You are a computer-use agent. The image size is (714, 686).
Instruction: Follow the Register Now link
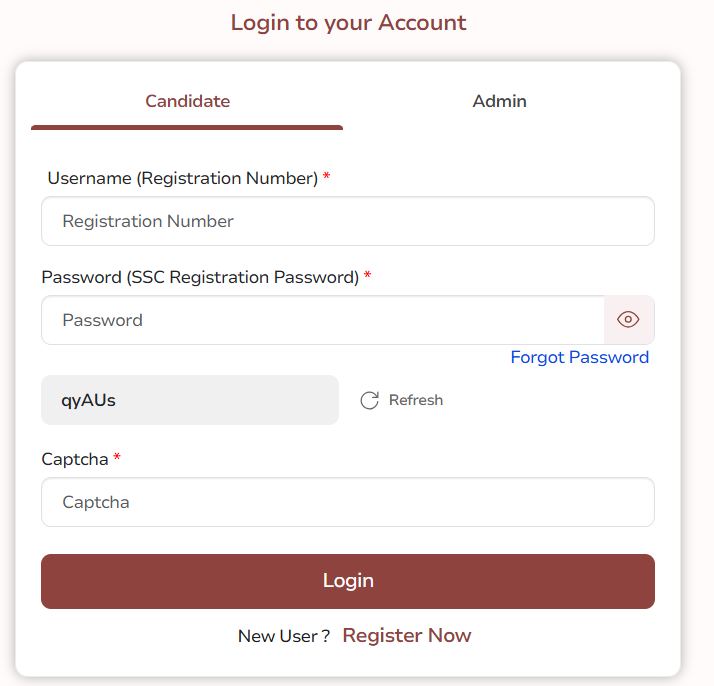[x=407, y=635]
